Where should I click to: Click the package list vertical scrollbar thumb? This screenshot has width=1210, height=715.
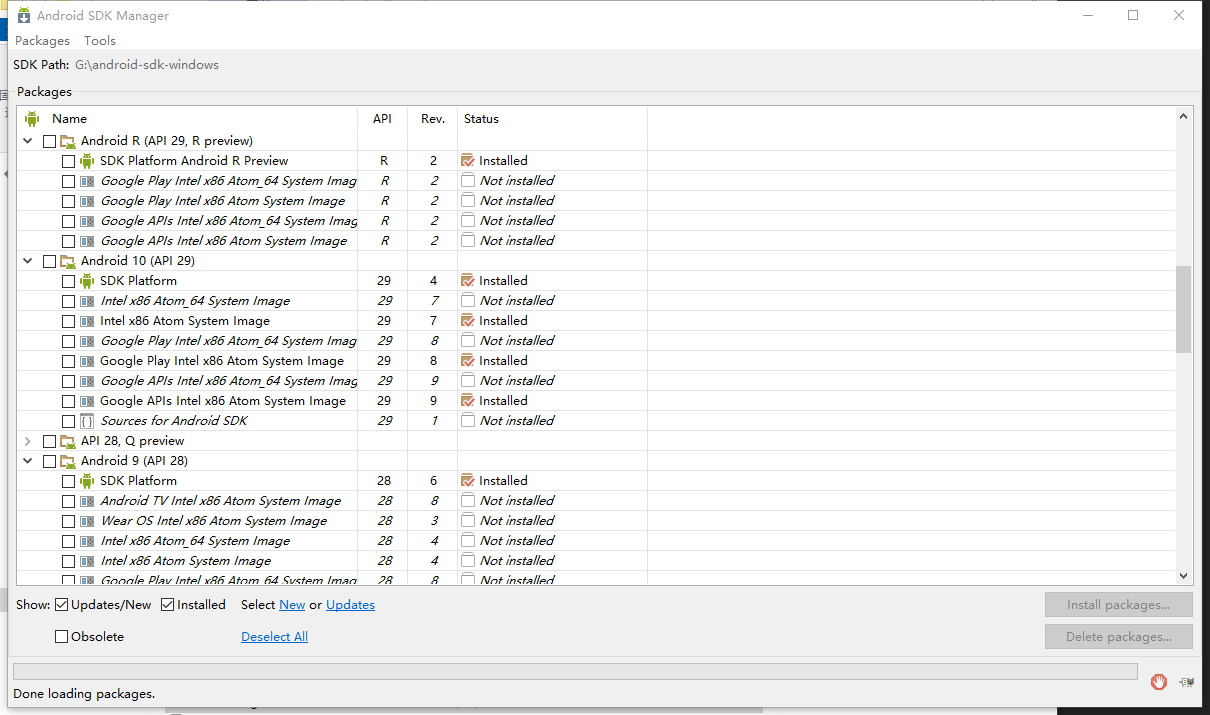pos(1184,309)
